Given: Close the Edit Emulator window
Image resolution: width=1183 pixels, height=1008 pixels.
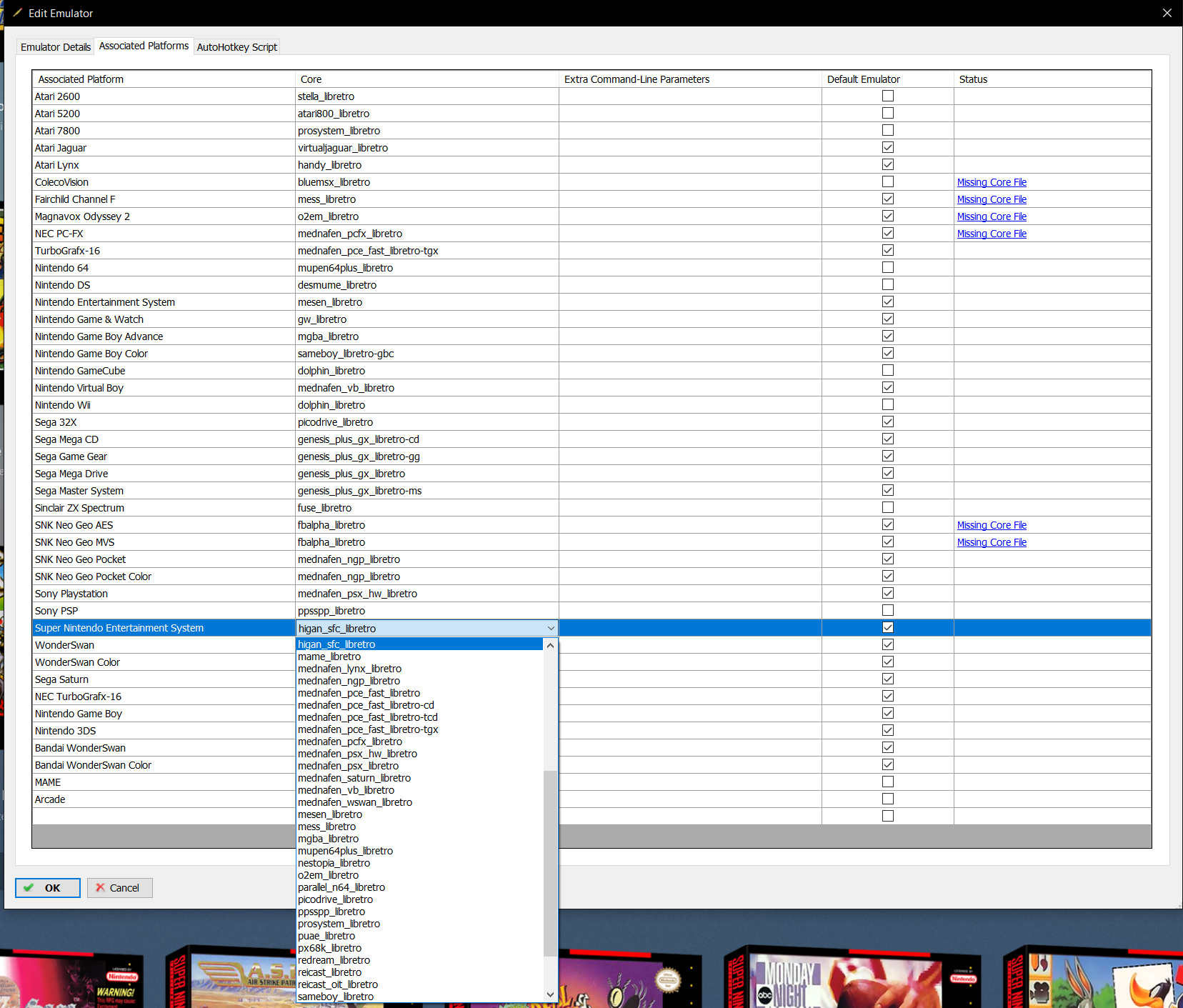Looking at the screenshot, I should point(1167,13).
